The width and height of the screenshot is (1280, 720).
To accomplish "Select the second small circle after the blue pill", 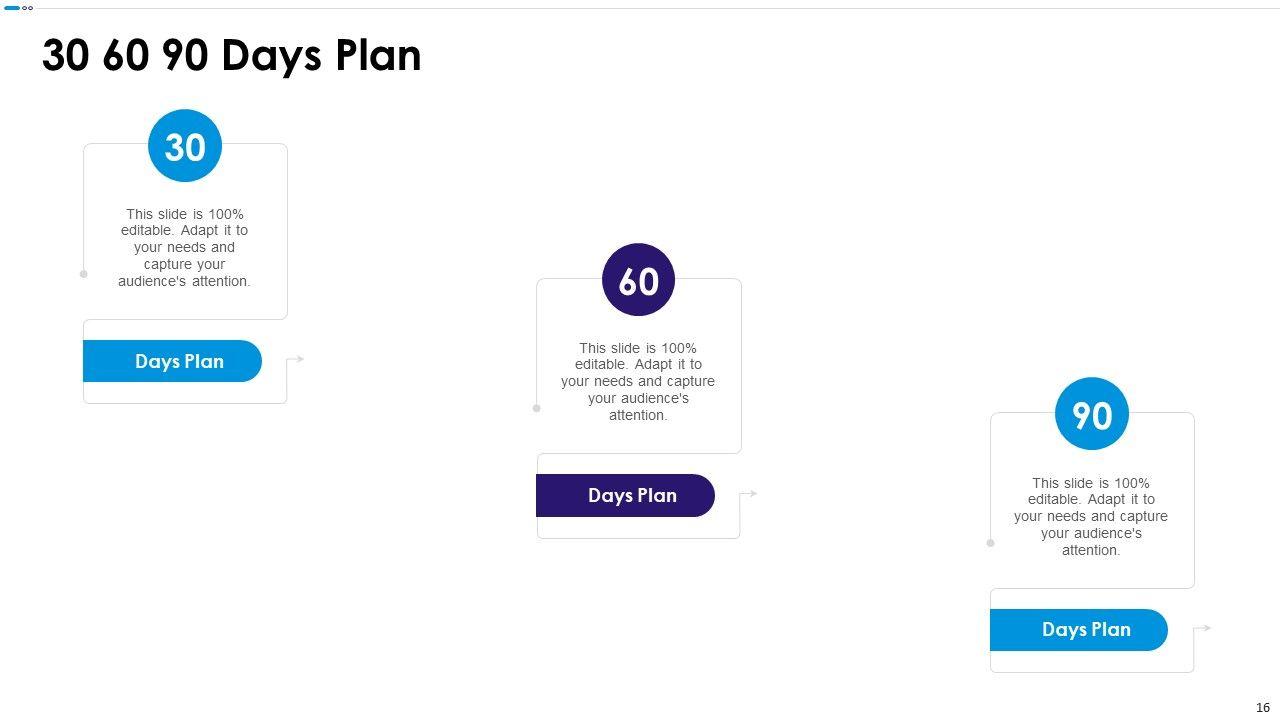I will tap(31, 8).
